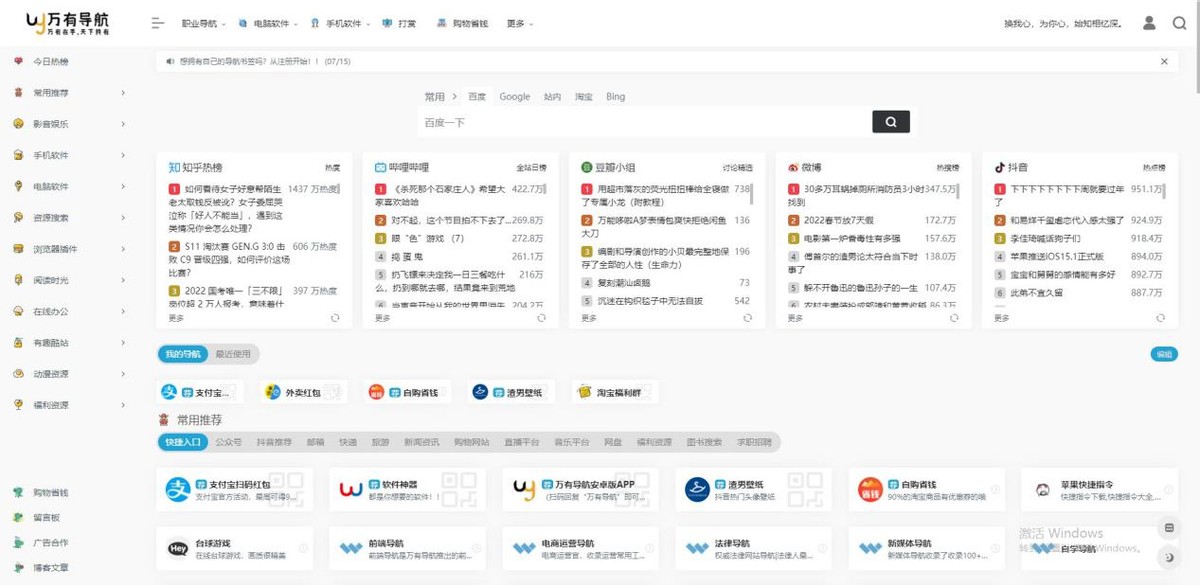Click the magnifier icon in the top header
This screenshot has width=1200, height=585.
[x=1179, y=23]
